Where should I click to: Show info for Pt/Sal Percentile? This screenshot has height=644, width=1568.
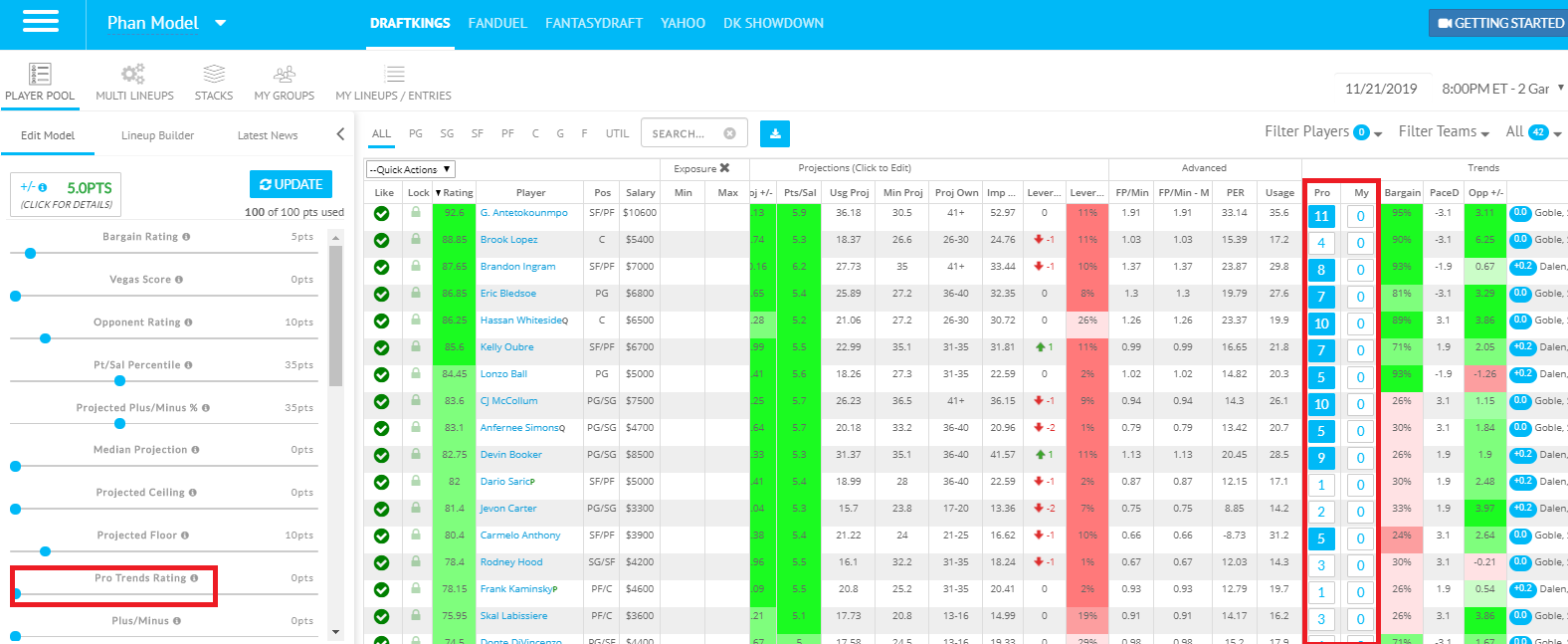coord(188,365)
